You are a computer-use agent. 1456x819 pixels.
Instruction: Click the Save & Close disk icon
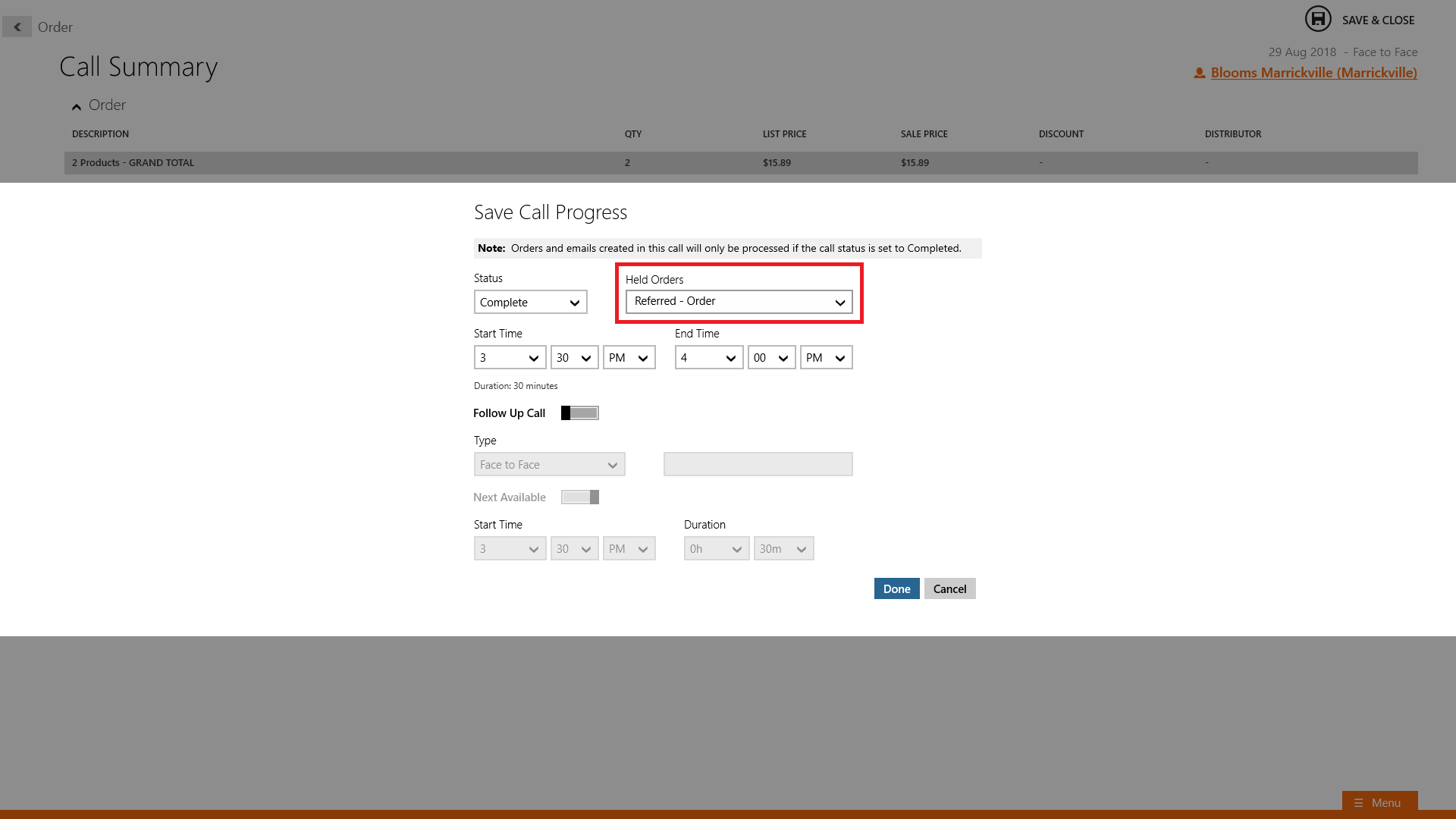click(x=1317, y=19)
